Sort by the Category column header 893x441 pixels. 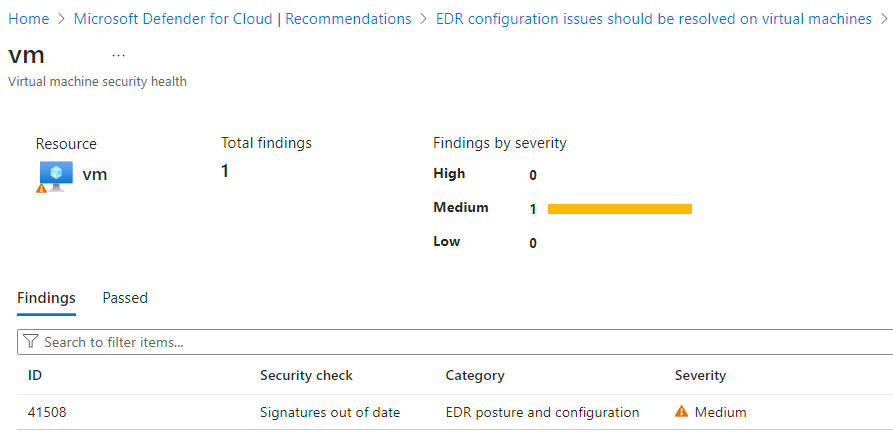pos(475,375)
